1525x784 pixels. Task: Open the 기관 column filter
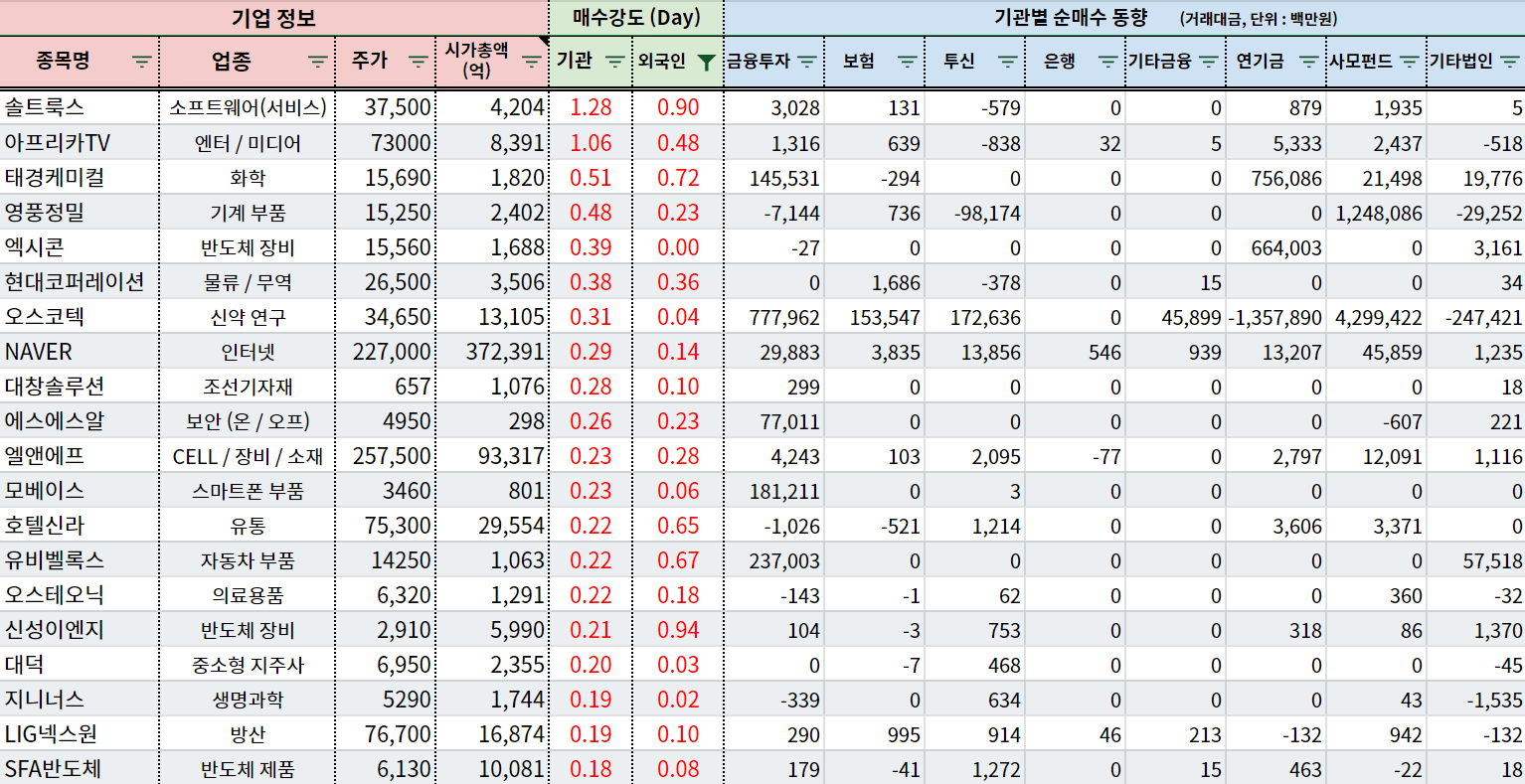coord(615,62)
